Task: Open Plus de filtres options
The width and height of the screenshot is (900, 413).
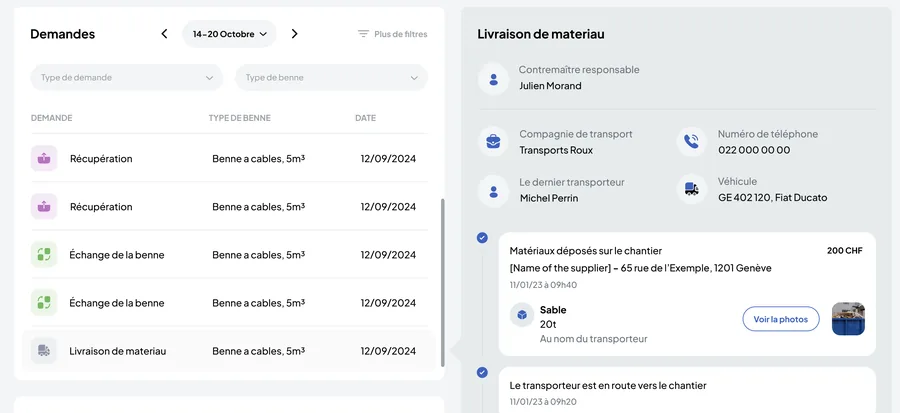Action: click(393, 34)
